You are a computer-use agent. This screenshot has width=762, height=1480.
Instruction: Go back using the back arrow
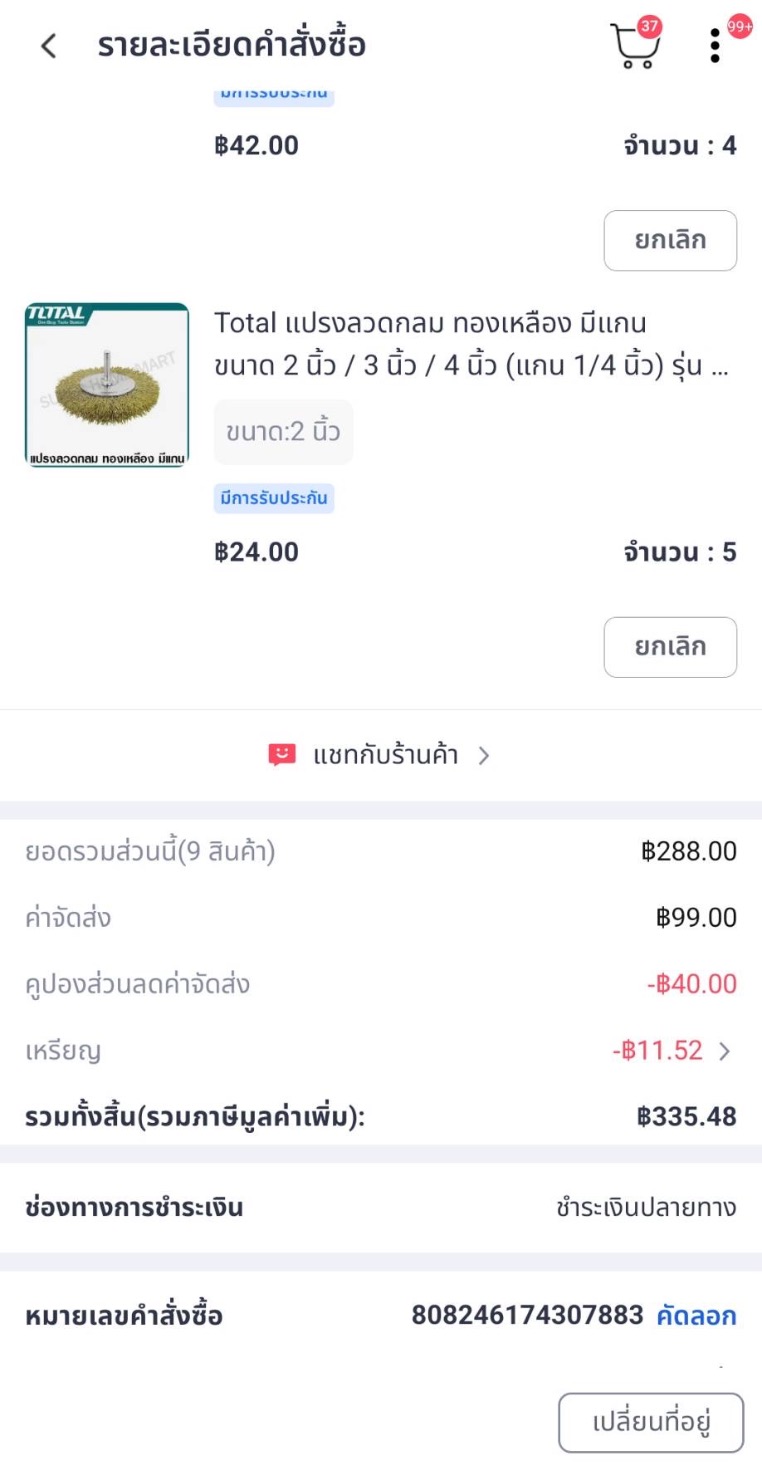point(48,46)
